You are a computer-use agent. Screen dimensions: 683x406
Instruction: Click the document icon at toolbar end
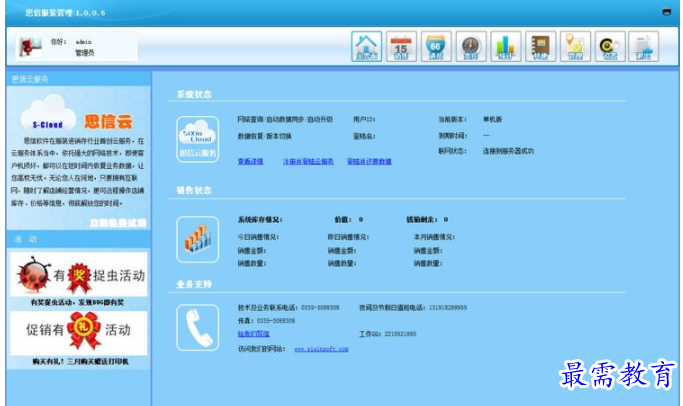tap(645, 46)
